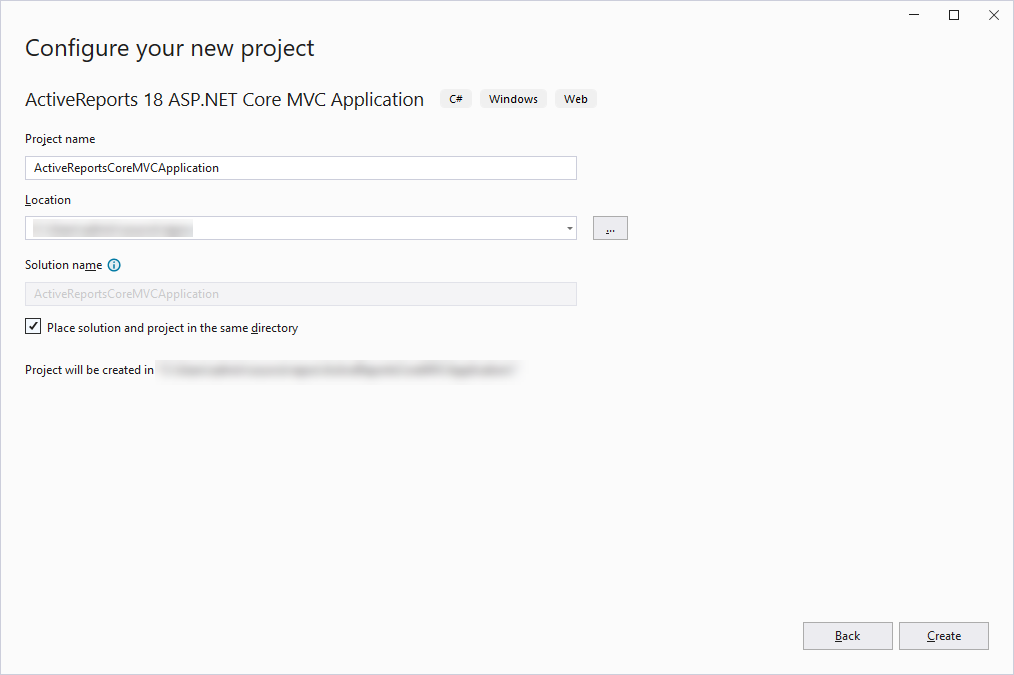Click the Solution name info icon

point(114,265)
